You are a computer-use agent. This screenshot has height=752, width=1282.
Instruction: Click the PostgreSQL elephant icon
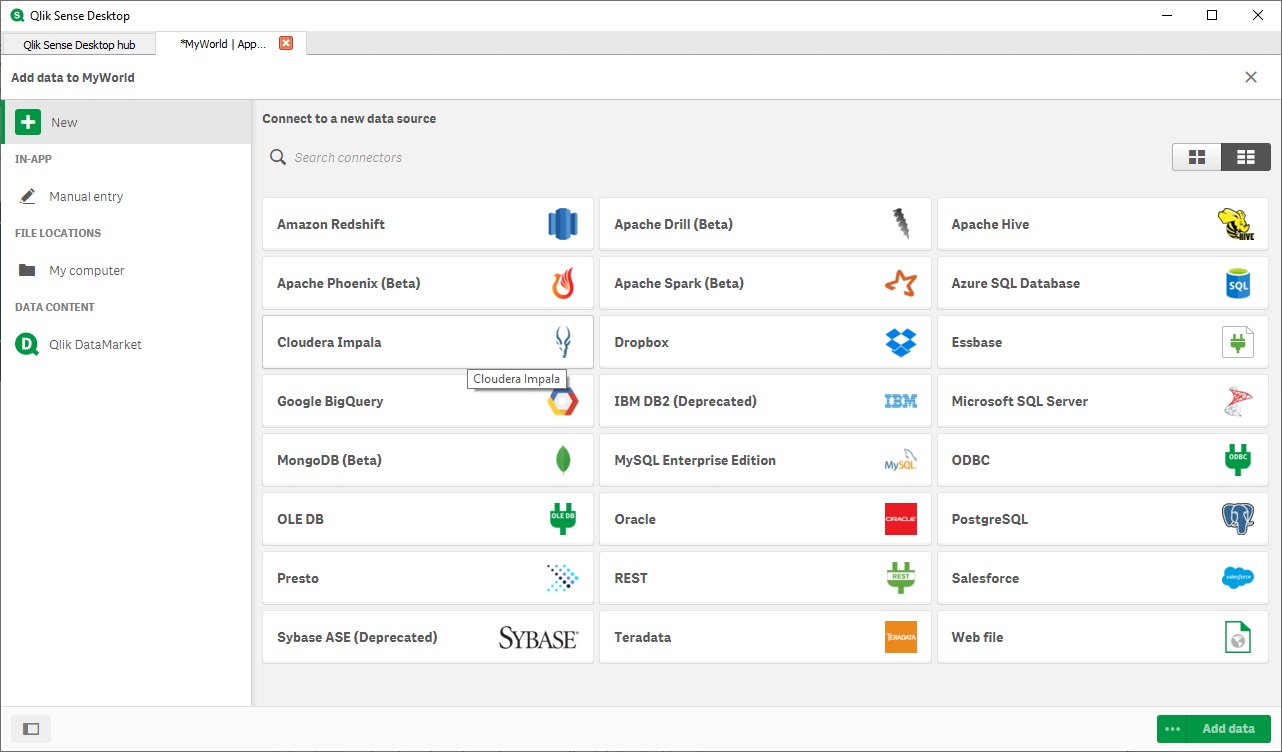1238,519
